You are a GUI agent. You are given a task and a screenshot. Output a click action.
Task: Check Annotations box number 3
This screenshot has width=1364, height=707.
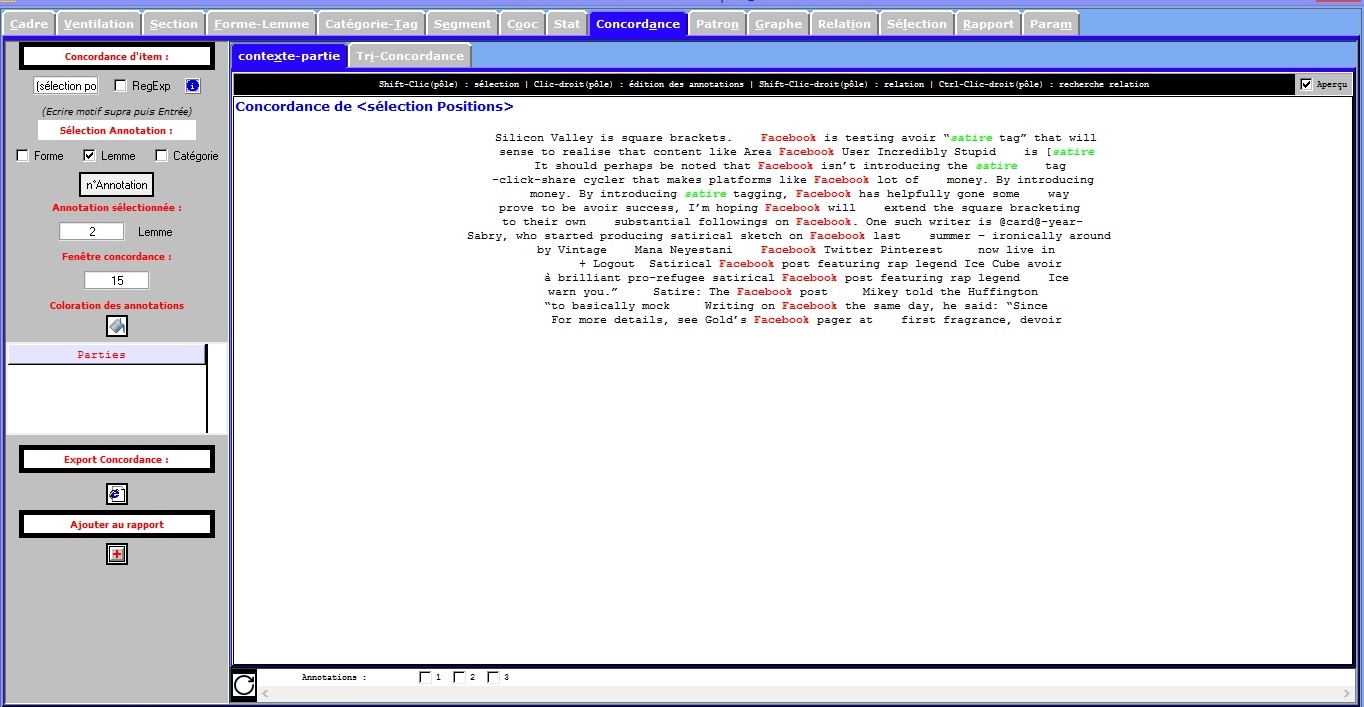pos(494,678)
